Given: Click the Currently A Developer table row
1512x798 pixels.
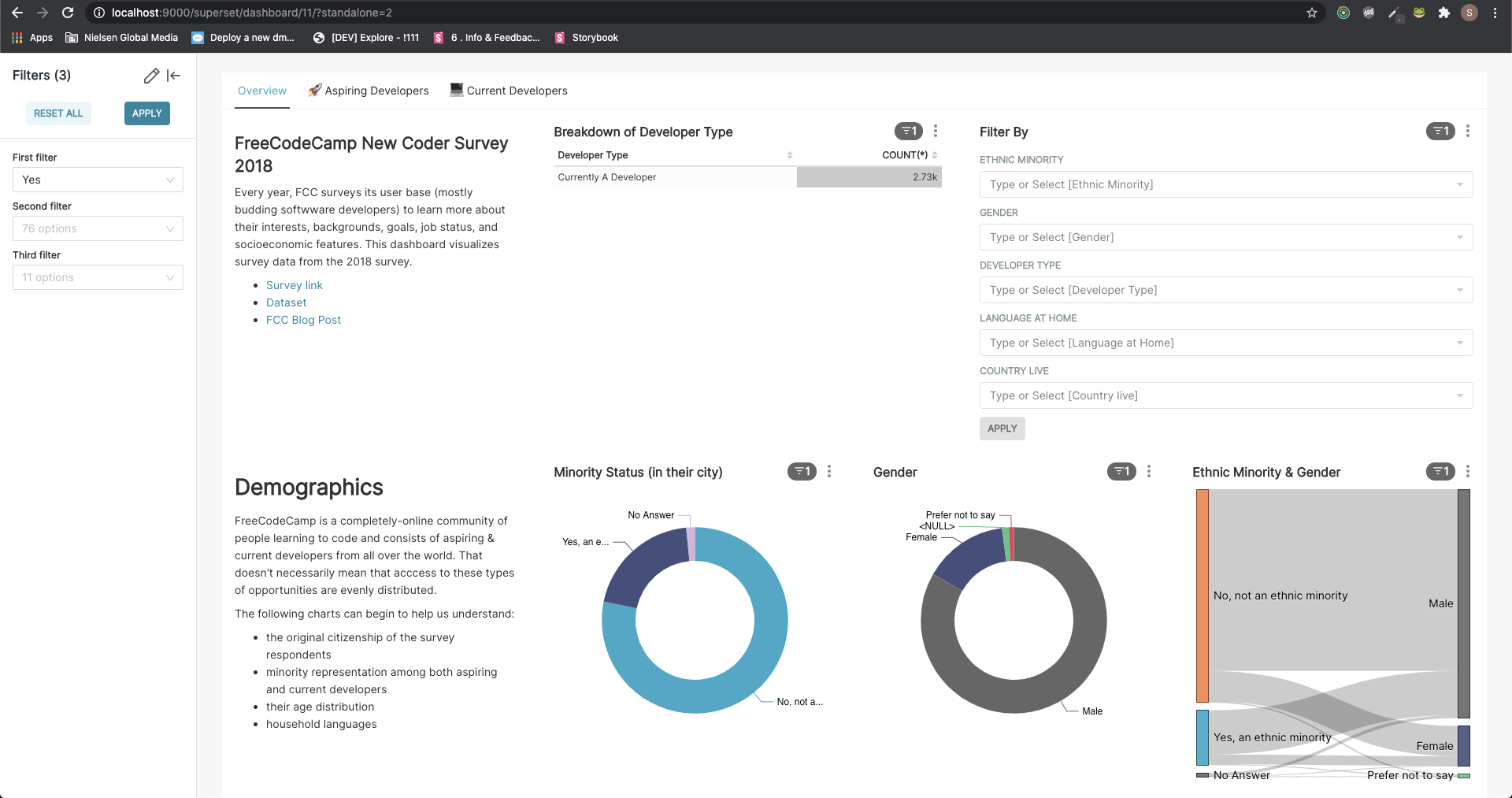Looking at the screenshot, I should [x=748, y=177].
